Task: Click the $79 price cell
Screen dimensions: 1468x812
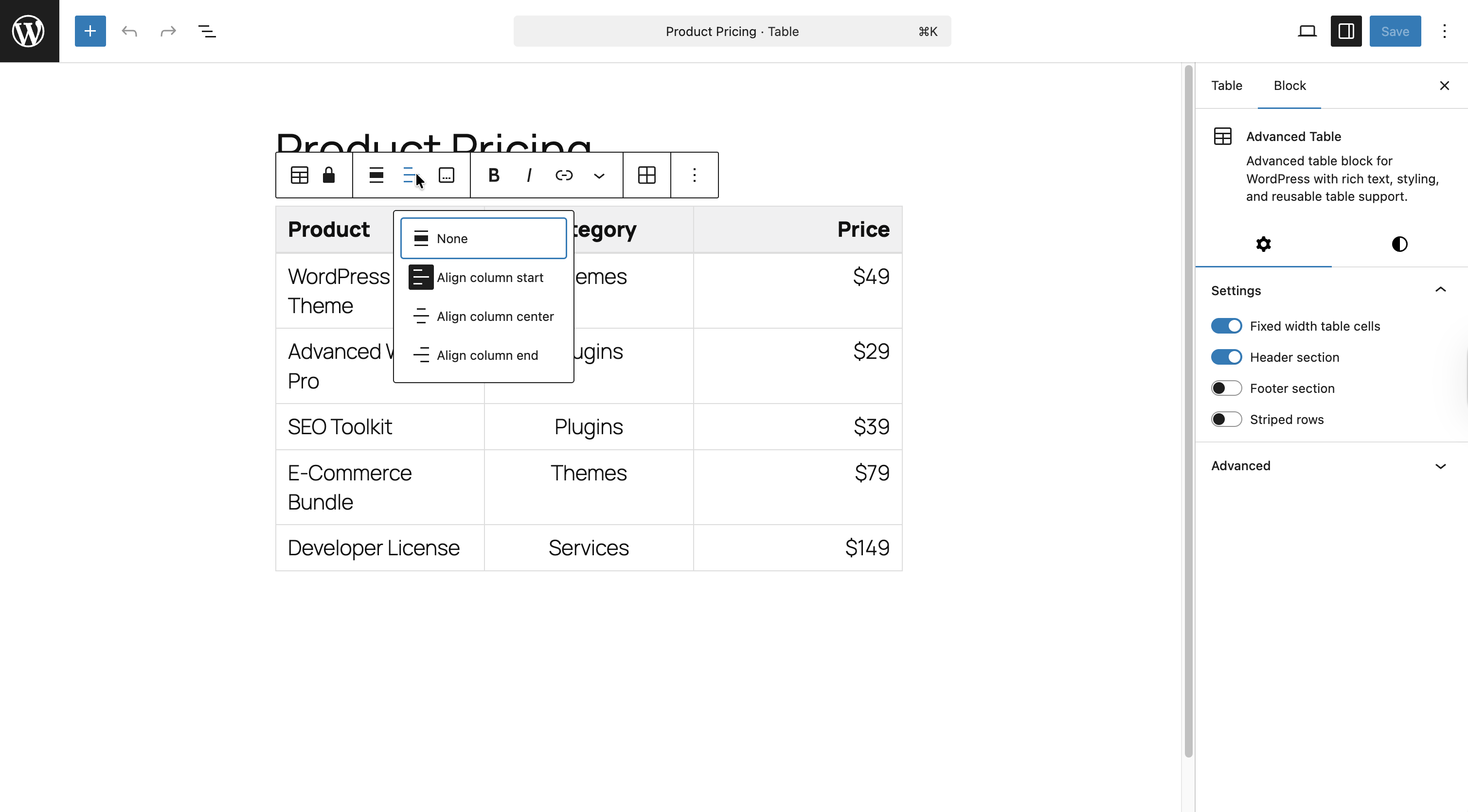Action: pos(797,488)
